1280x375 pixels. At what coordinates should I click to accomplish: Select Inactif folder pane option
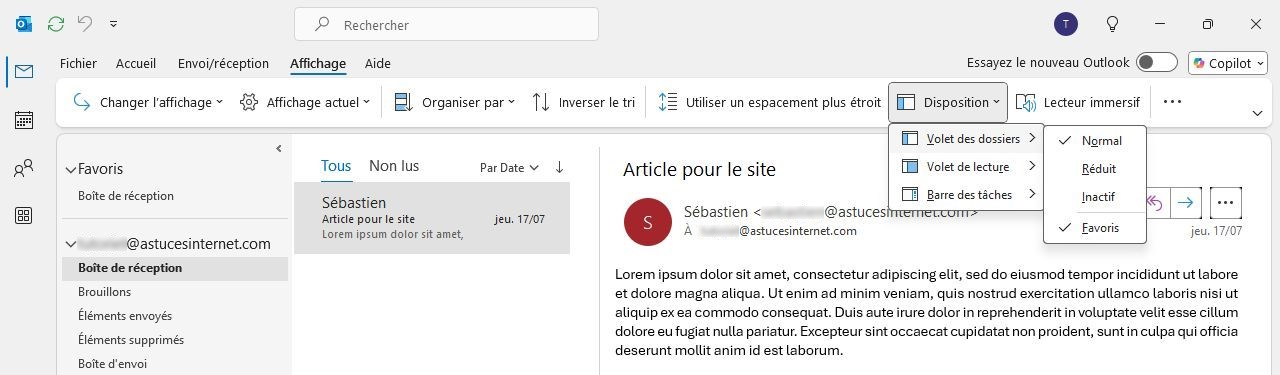tap(1095, 197)
